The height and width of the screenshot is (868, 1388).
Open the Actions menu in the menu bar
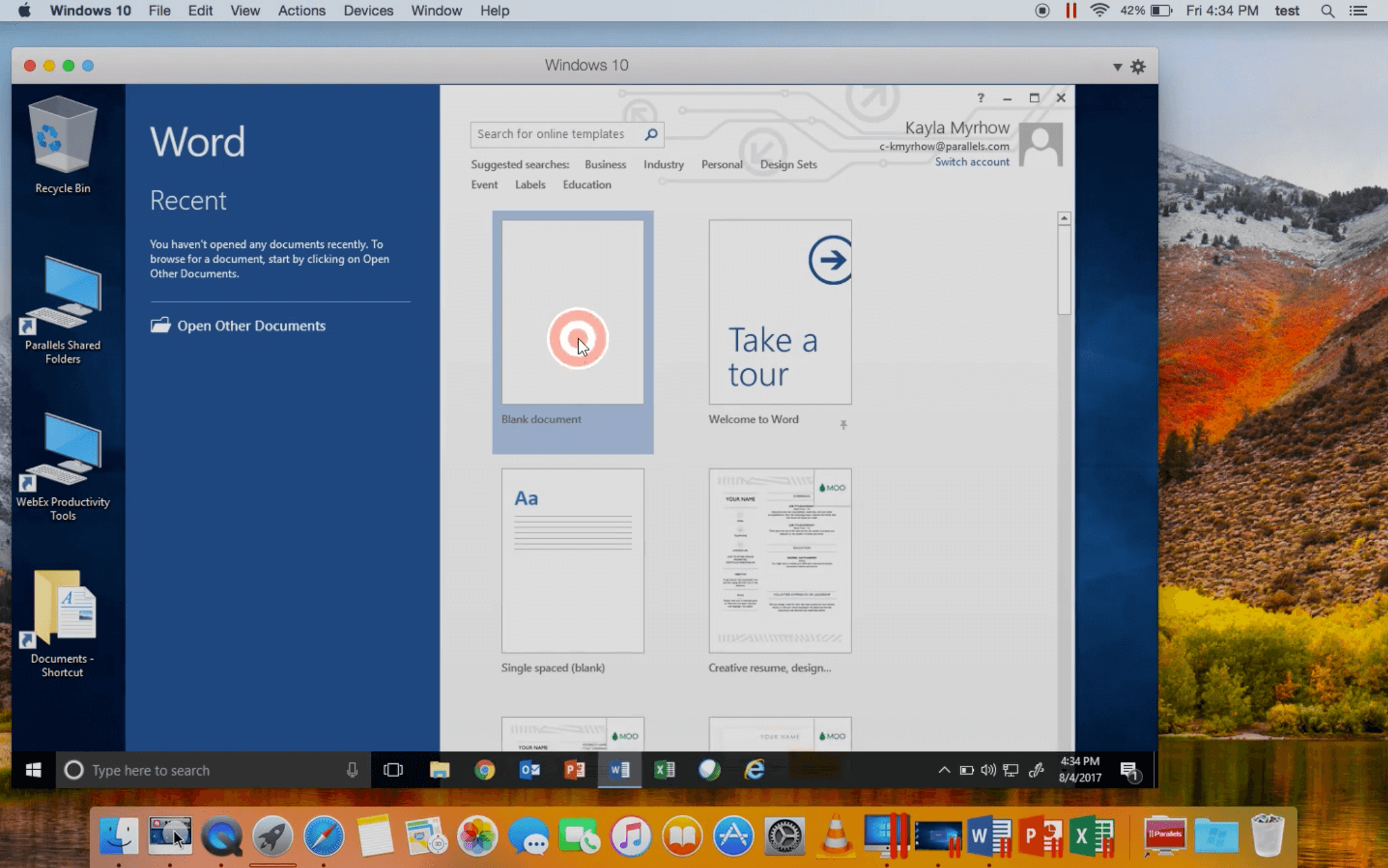301,11
